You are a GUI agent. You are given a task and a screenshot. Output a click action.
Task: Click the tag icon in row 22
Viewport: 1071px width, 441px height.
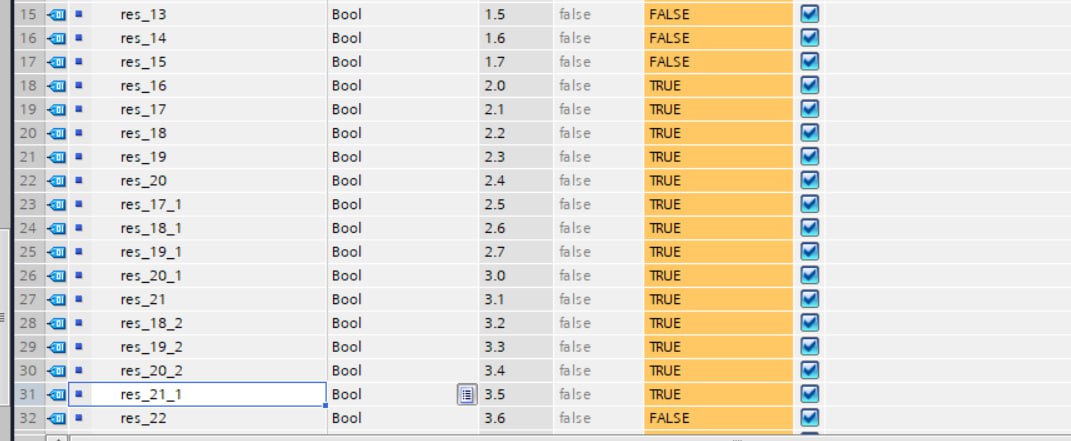pos(57,181)
